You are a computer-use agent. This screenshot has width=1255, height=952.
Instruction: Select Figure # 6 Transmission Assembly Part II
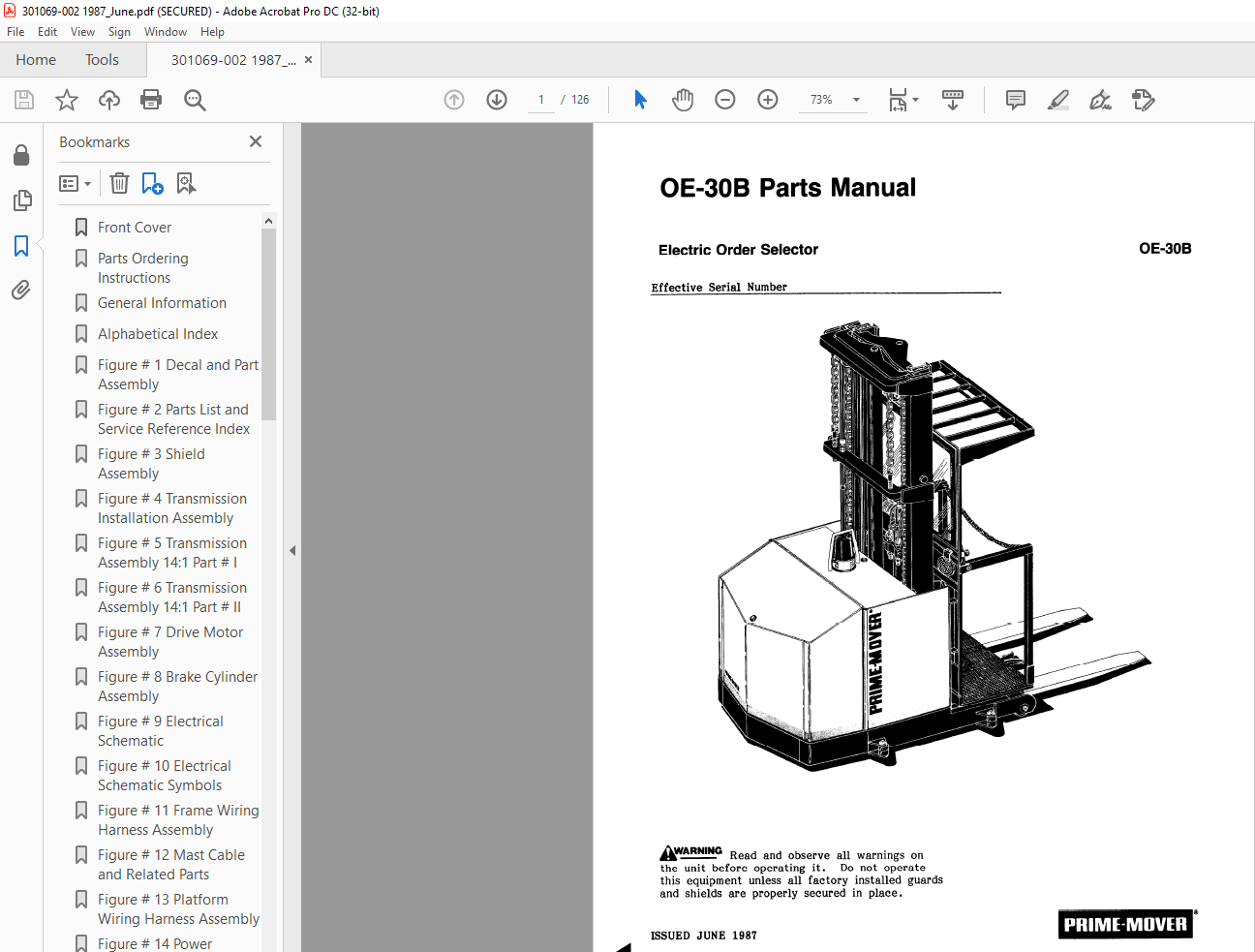coord(171,598)
